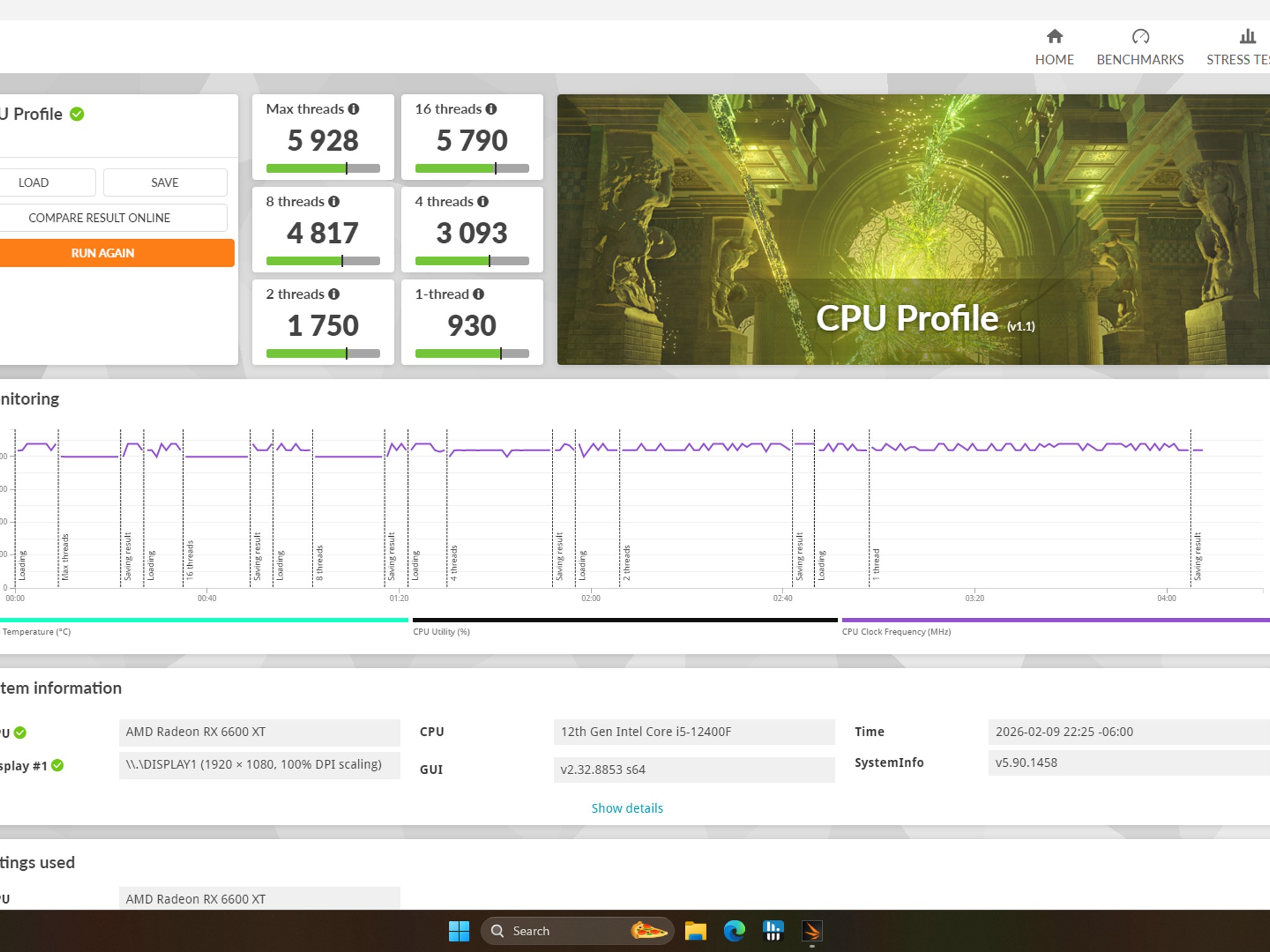Click the 1-thread score bar
The height and width of the screenshot is (952, 1270).
(472, 353)
